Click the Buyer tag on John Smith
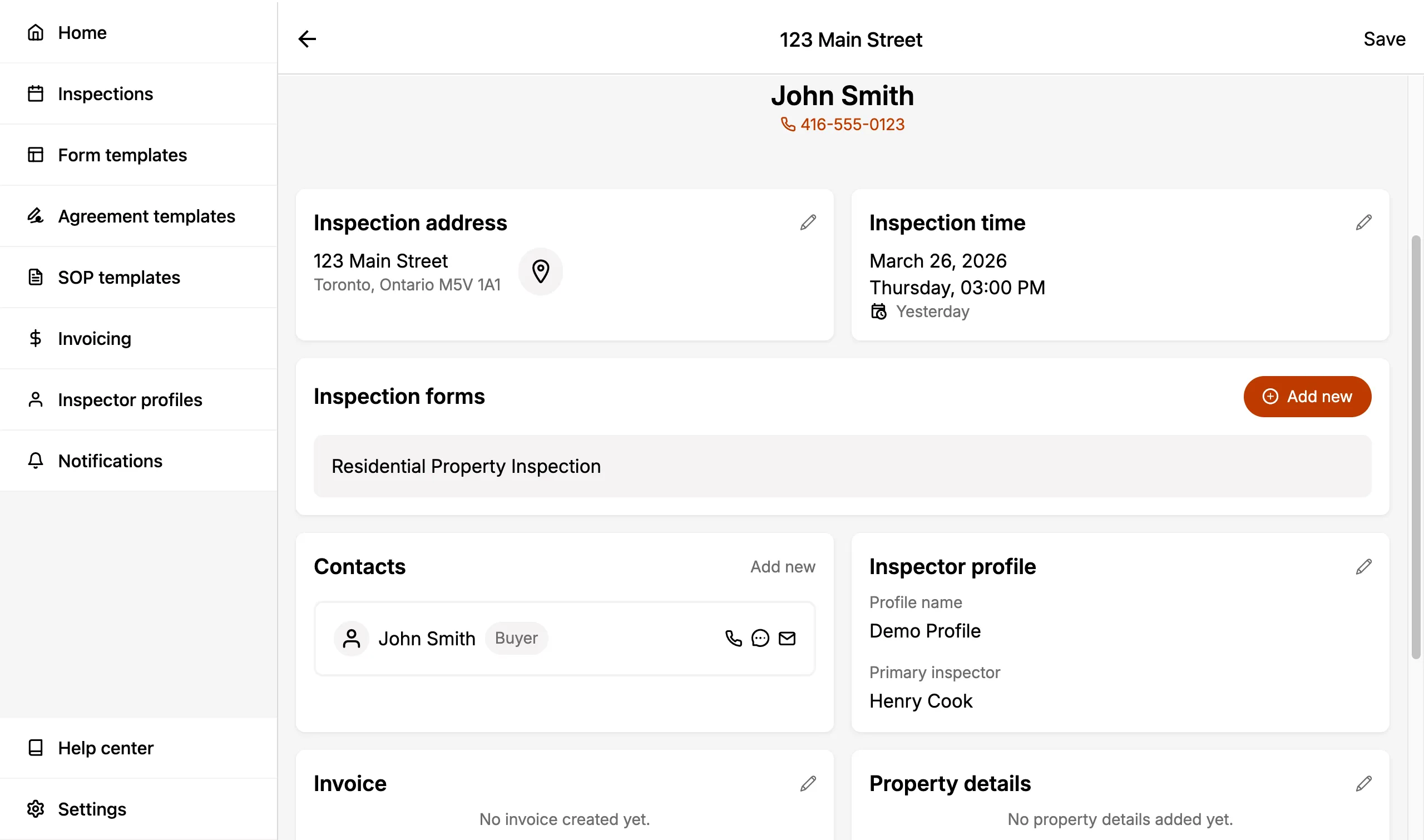The image size is (1424, 840). [x=516, y=638]
